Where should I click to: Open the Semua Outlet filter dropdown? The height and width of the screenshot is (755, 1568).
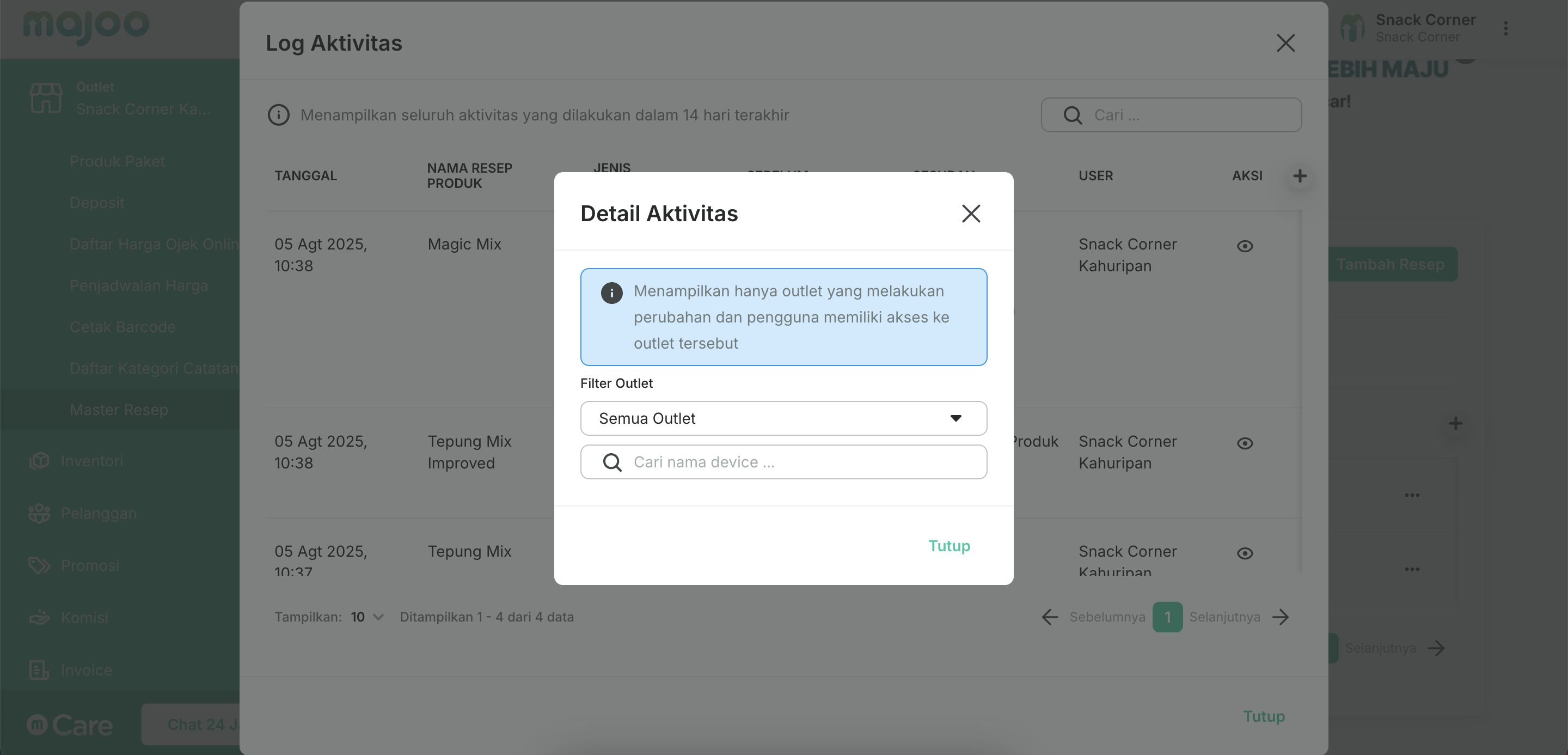[783, 418]
